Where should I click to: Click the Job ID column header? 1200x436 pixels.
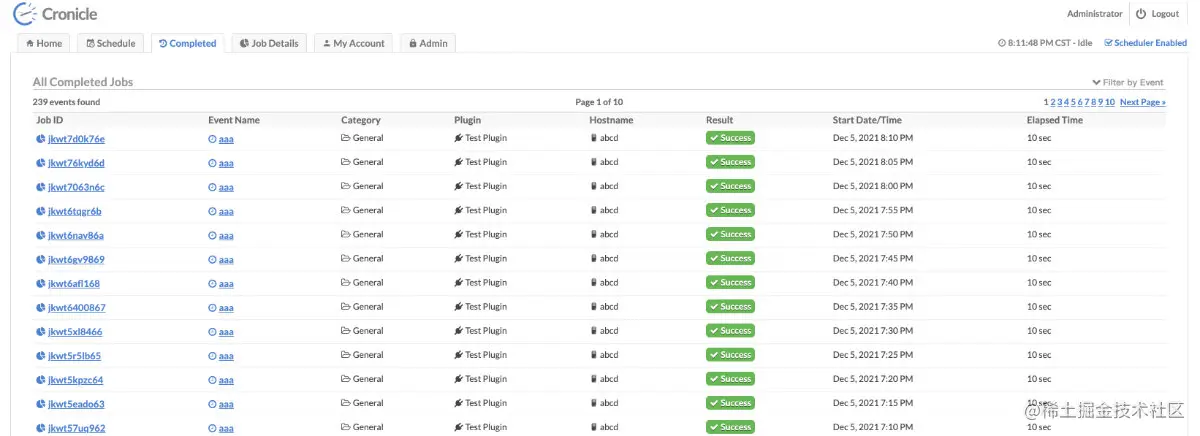click(x=50, y=120)
